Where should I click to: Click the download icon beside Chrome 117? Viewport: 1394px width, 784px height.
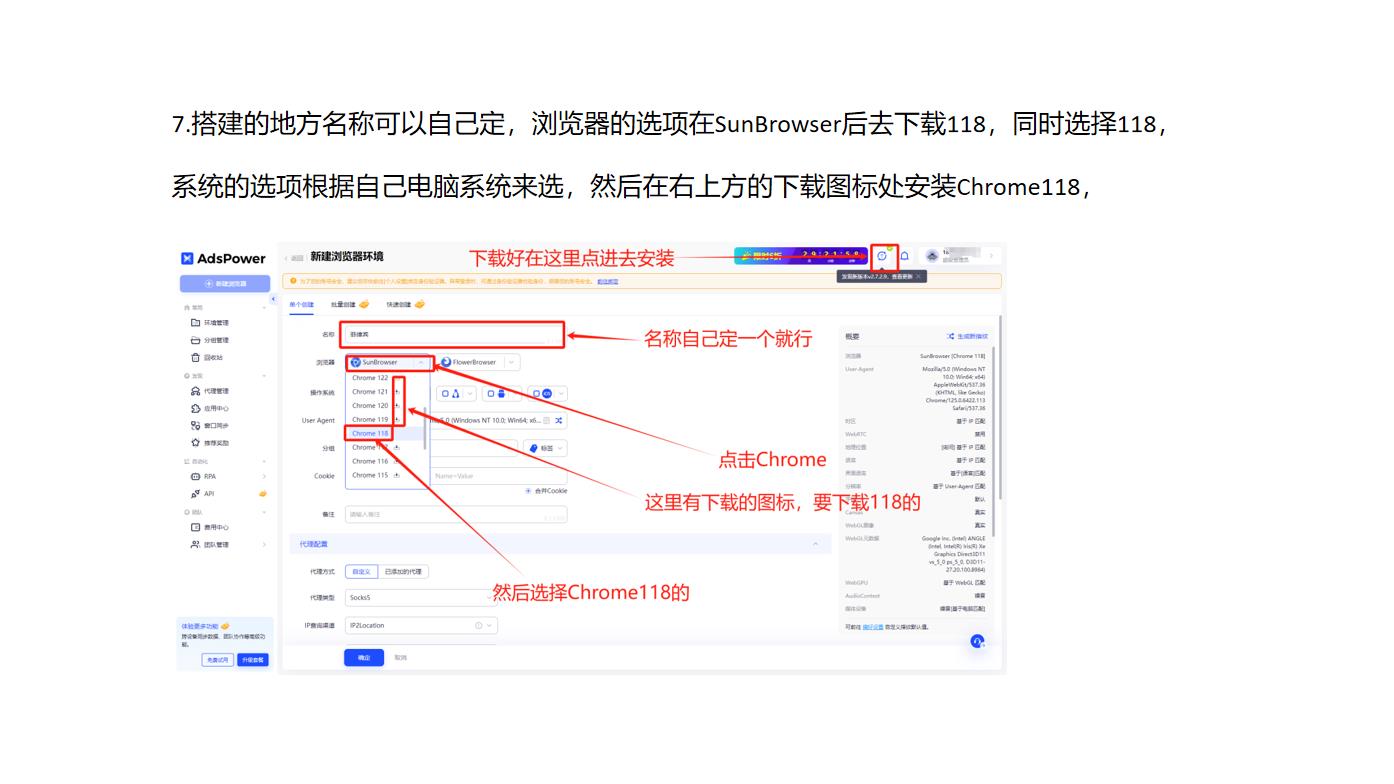397,447
